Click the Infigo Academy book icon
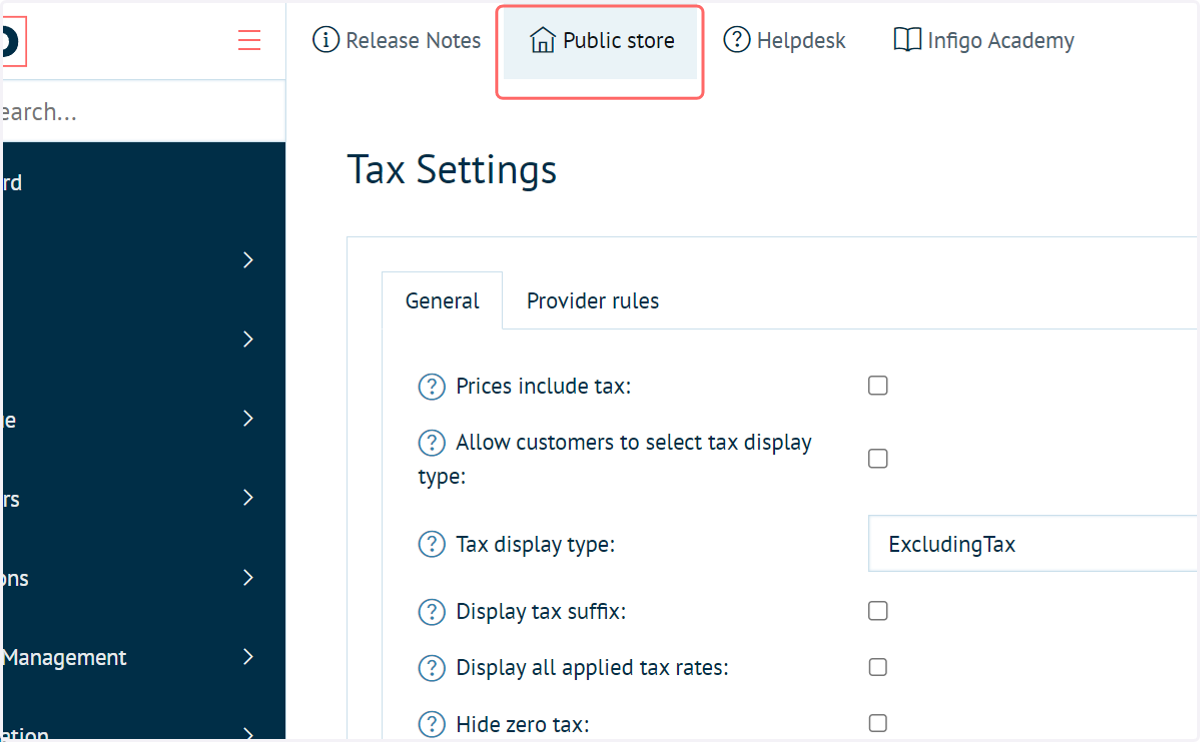The height and width of the screenshot is (742, 1200). point(907,40)
